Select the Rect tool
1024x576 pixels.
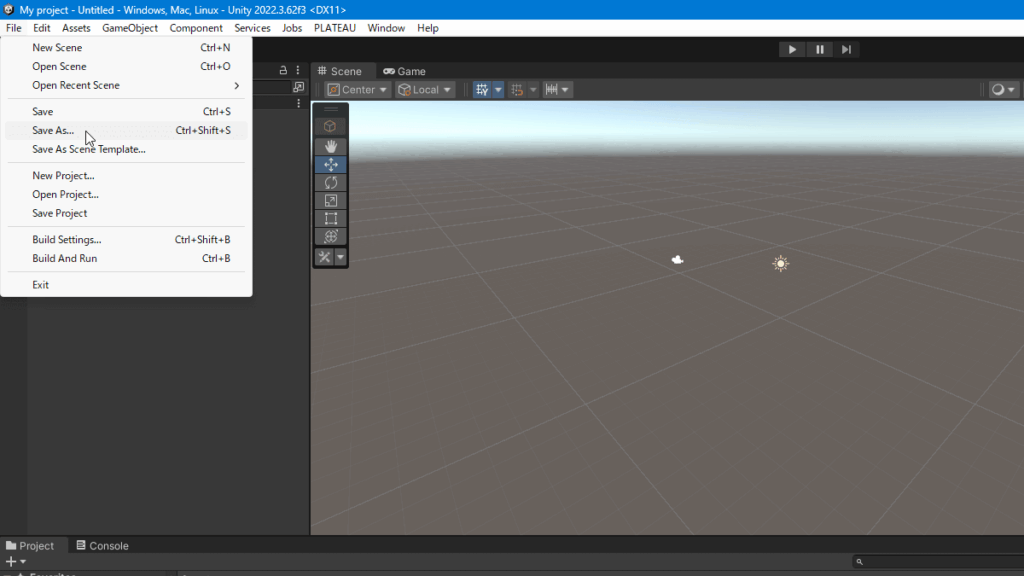[x=330, y=219]
